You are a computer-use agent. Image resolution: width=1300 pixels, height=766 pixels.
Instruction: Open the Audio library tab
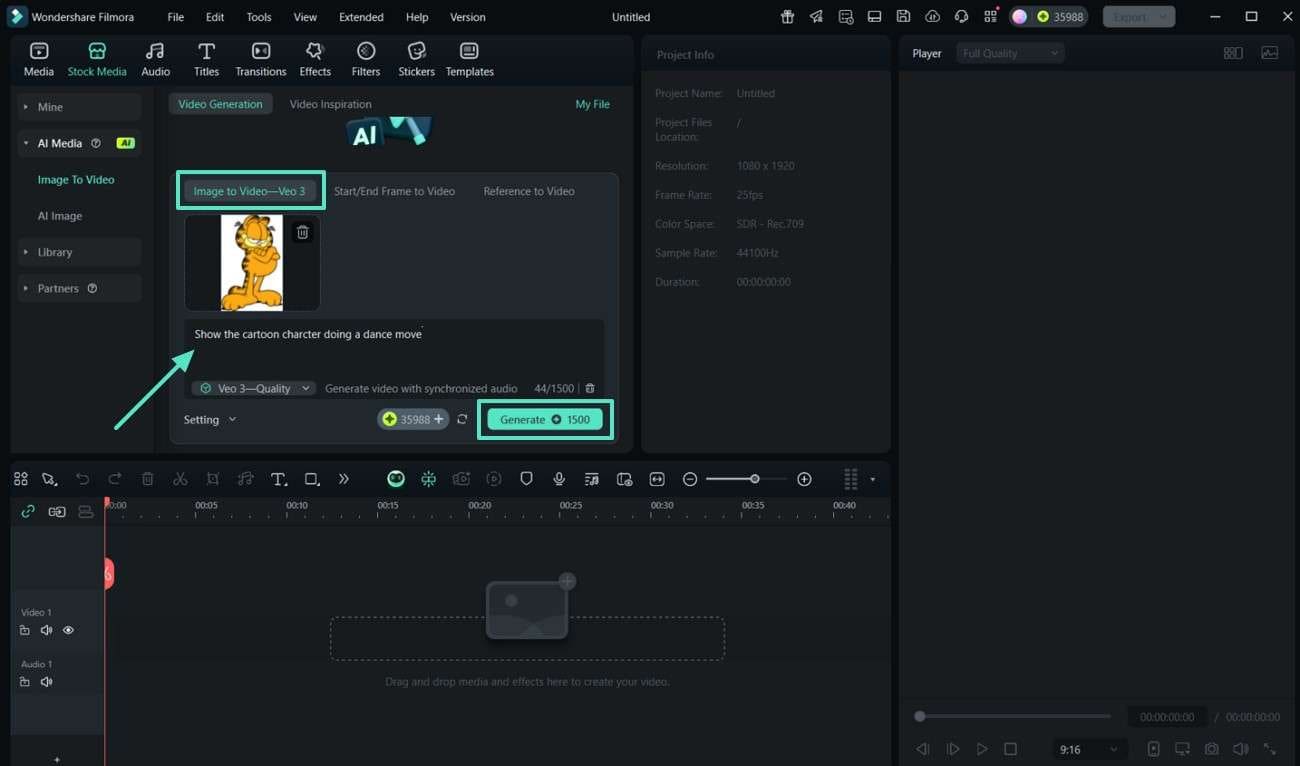coord(155,59)
